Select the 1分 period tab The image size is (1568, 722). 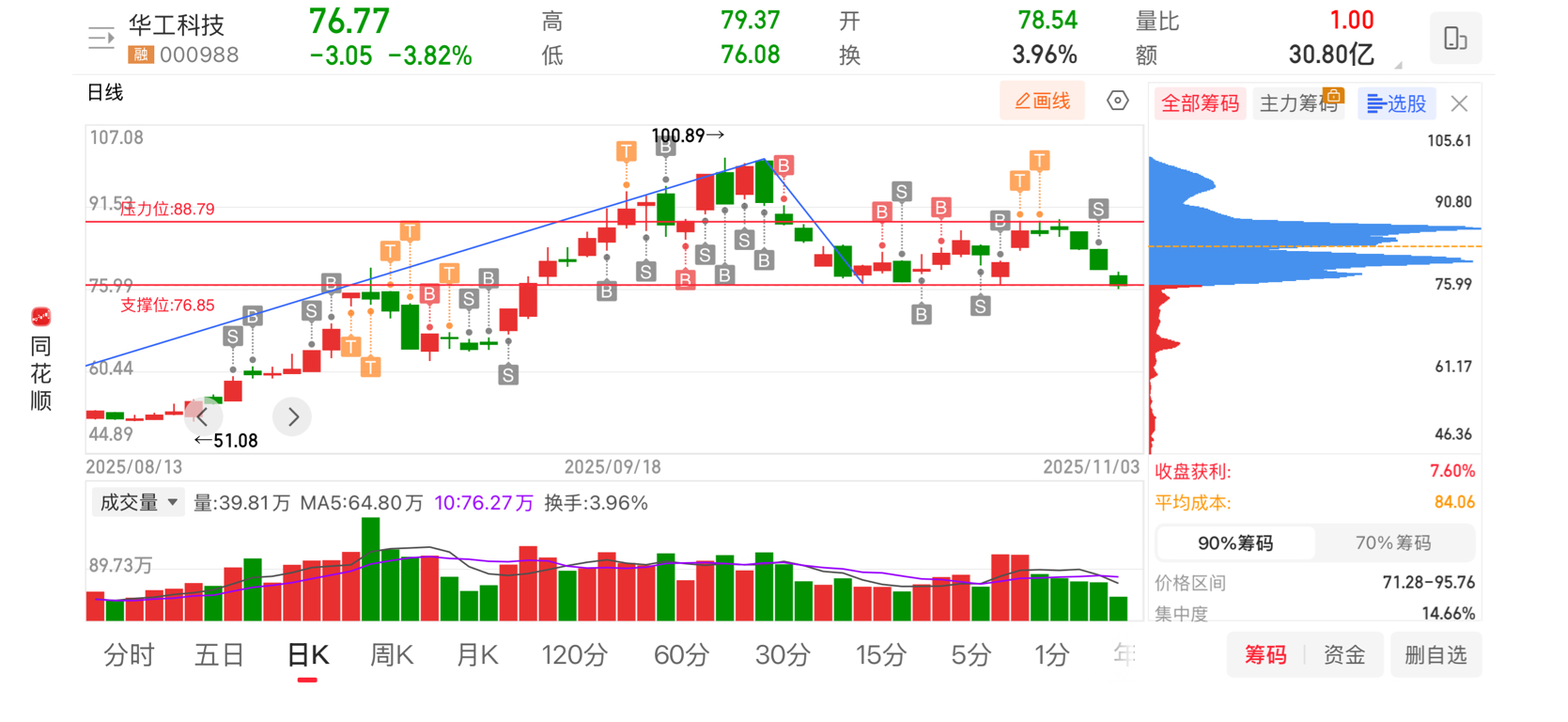click(1052, 655)
